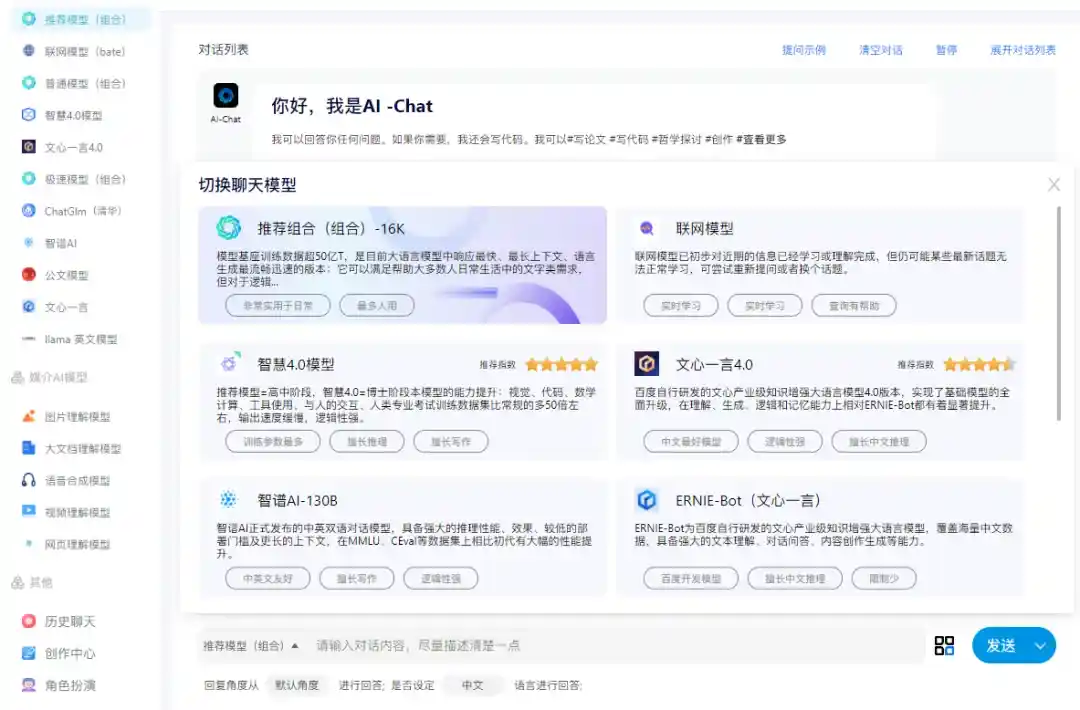The width and height of the screenshot is (1080, 710).
Task: Click the 擅长推理 tag on 智慧4.0模型 card
Action: coord(367,441)
